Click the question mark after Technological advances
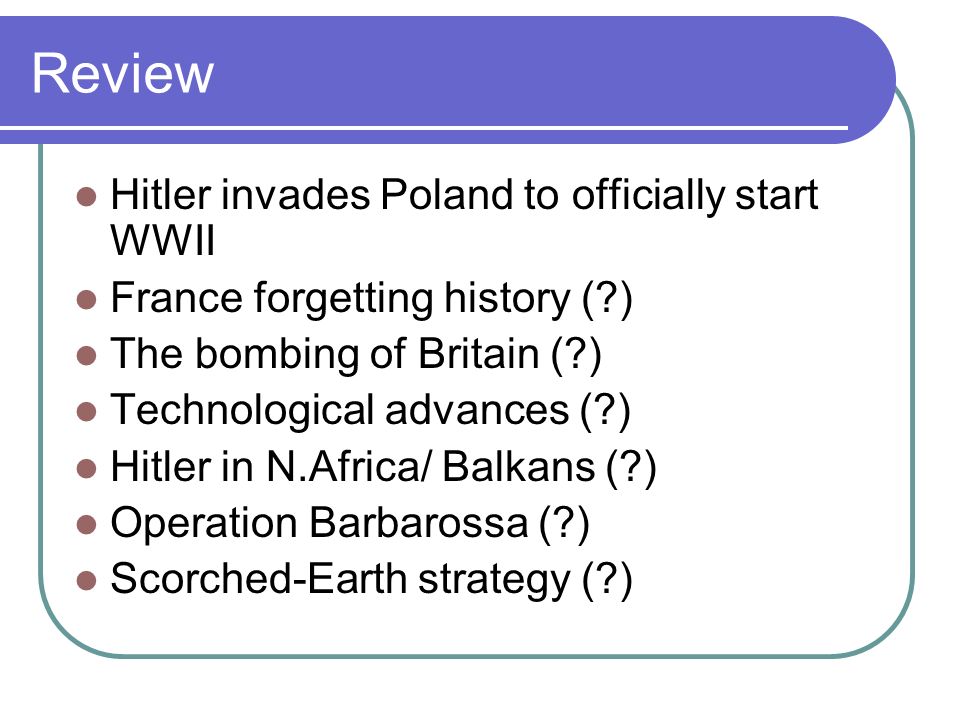Viewport: 960px width, 720px height. [x=605, y=411]
